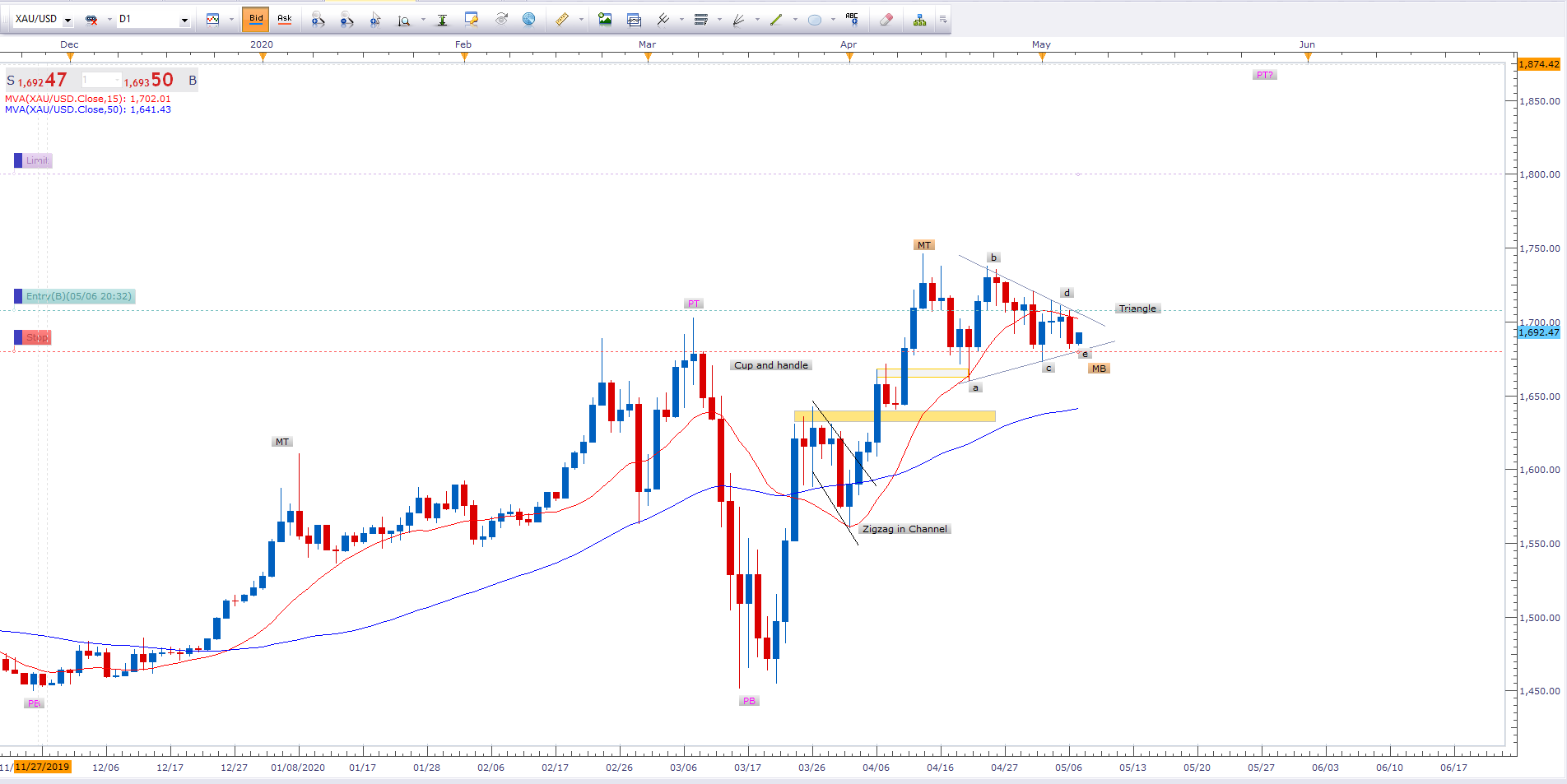Select the ellipse shape drawing tool
Image resolution: width=1567 pixels, height=784 pixels.
pyautogui.click(x=815, y=19)
